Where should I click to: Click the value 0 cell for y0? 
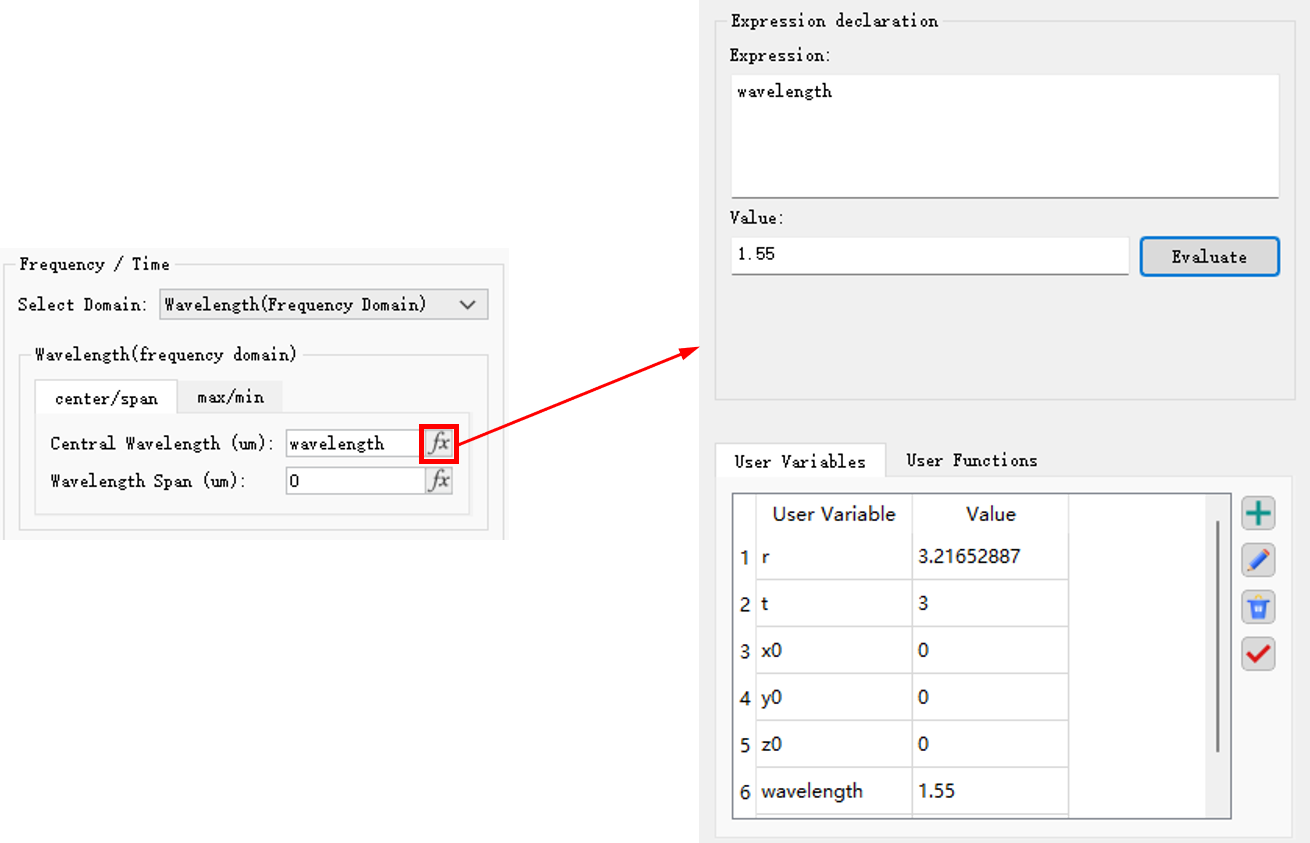tap(990, 698)
